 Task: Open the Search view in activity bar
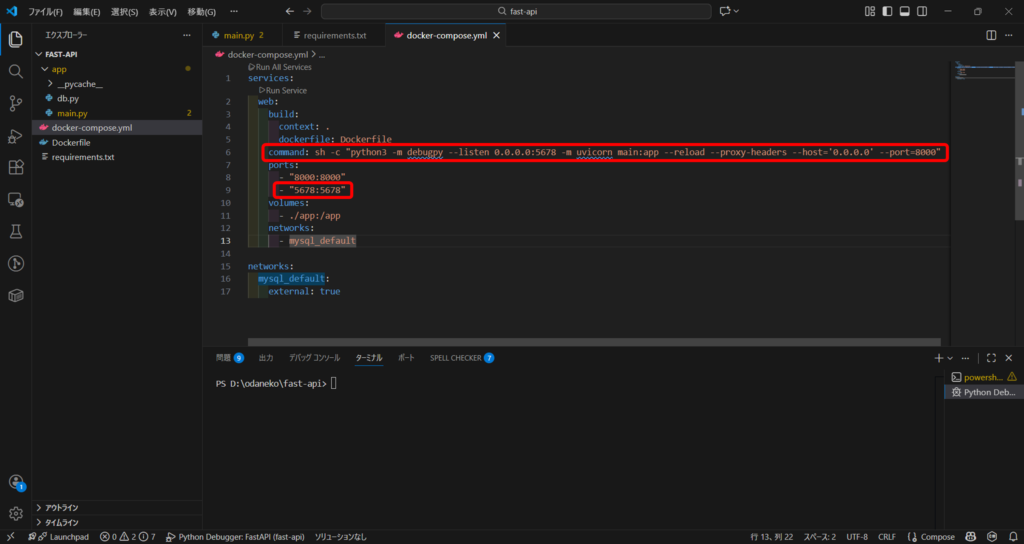(15, 72)
